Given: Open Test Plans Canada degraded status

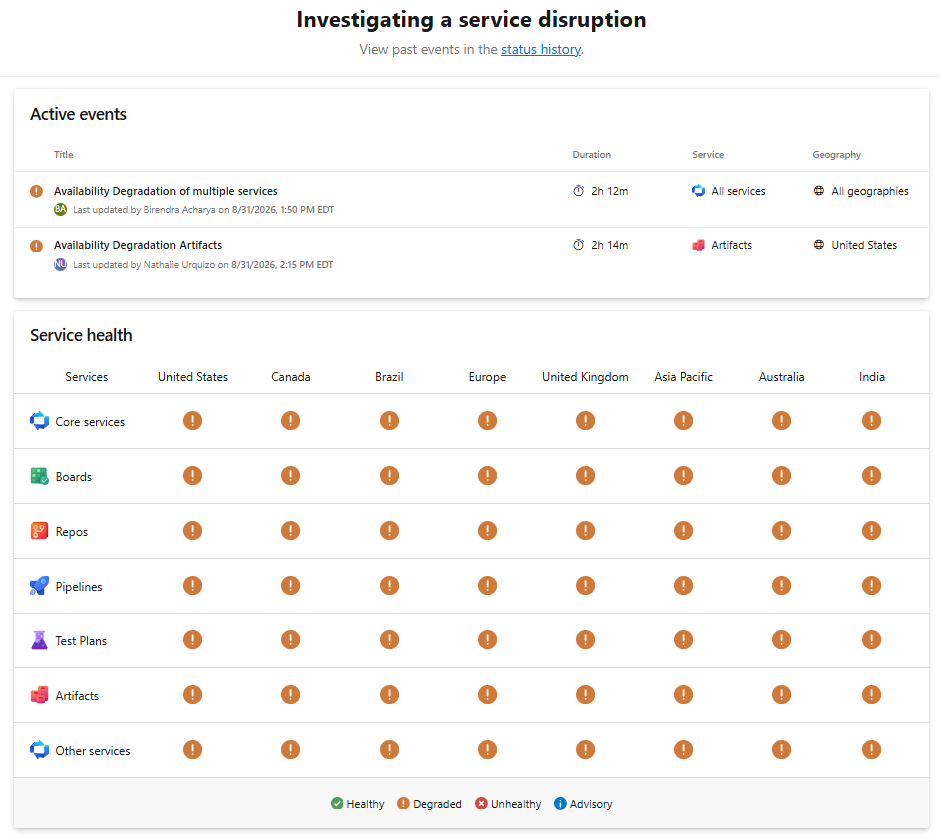Looking at the screenshot, I should [290, 639].
